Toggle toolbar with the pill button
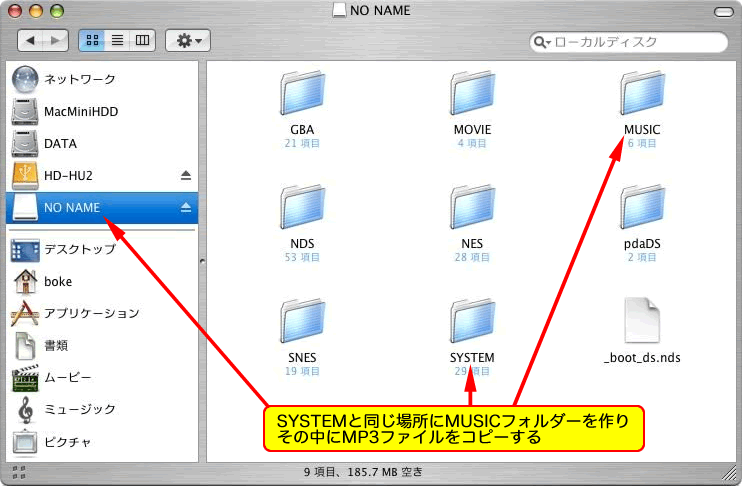Viewport: 742px width, 486px height. coord(724,11)
